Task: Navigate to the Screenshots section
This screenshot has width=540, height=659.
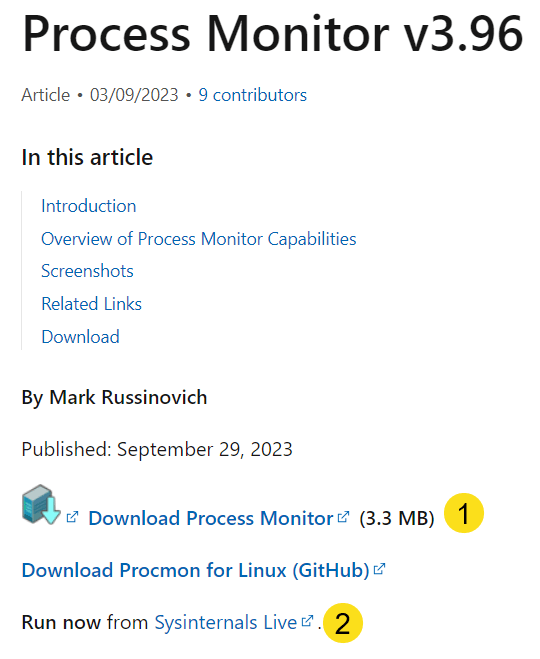Action: tap(87, 271)
